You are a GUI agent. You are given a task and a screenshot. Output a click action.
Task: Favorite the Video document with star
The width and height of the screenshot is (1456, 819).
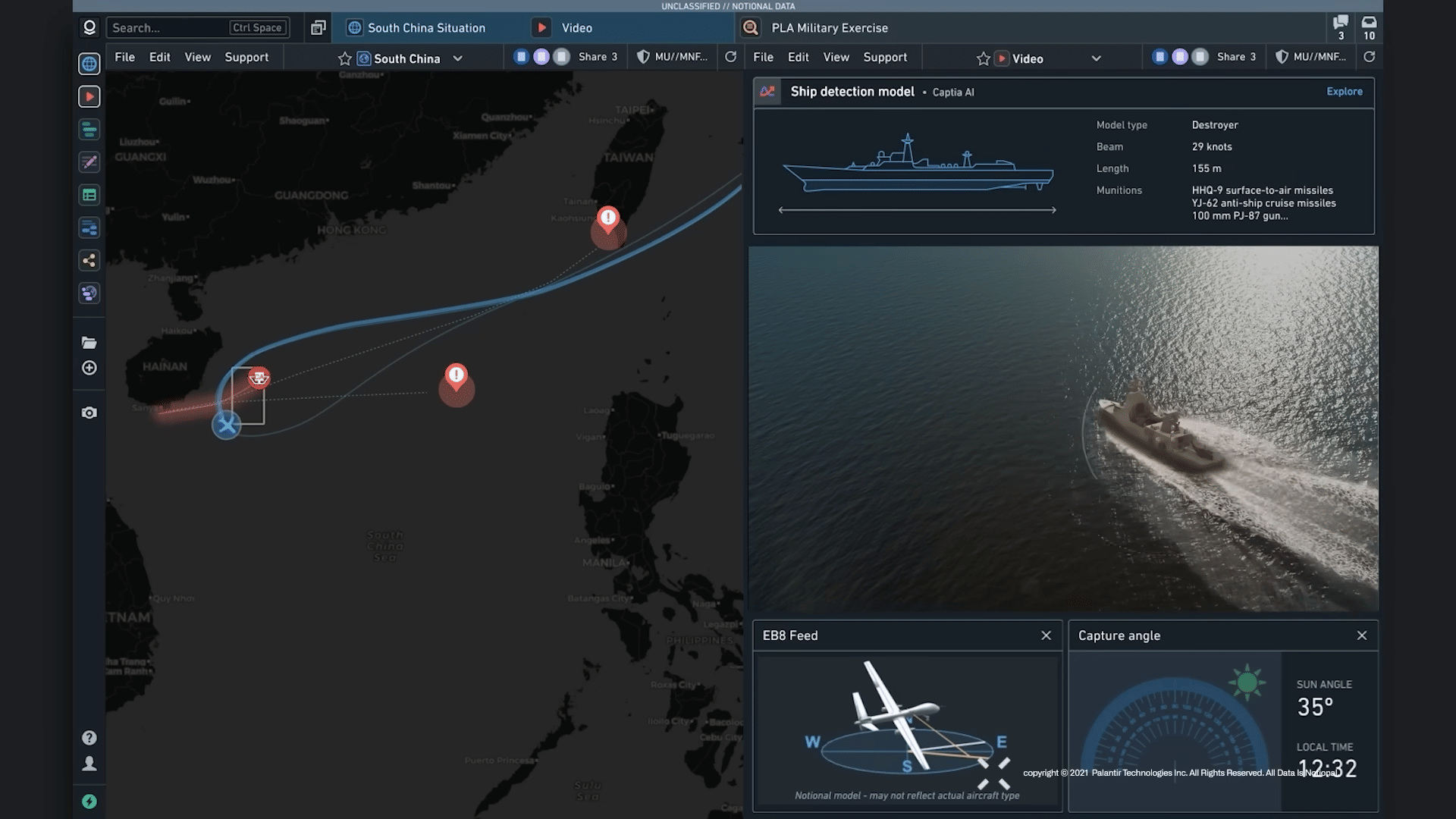pos(984,58)
